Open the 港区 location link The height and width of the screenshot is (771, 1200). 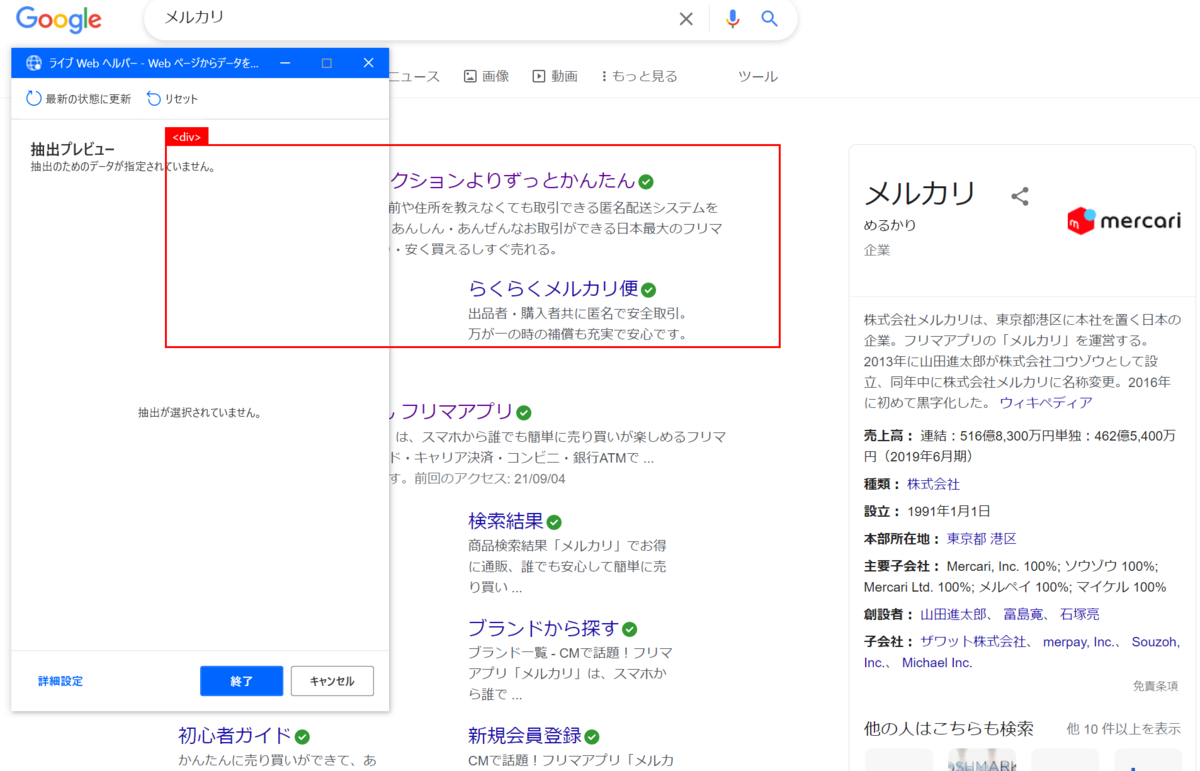[1003, 538]
